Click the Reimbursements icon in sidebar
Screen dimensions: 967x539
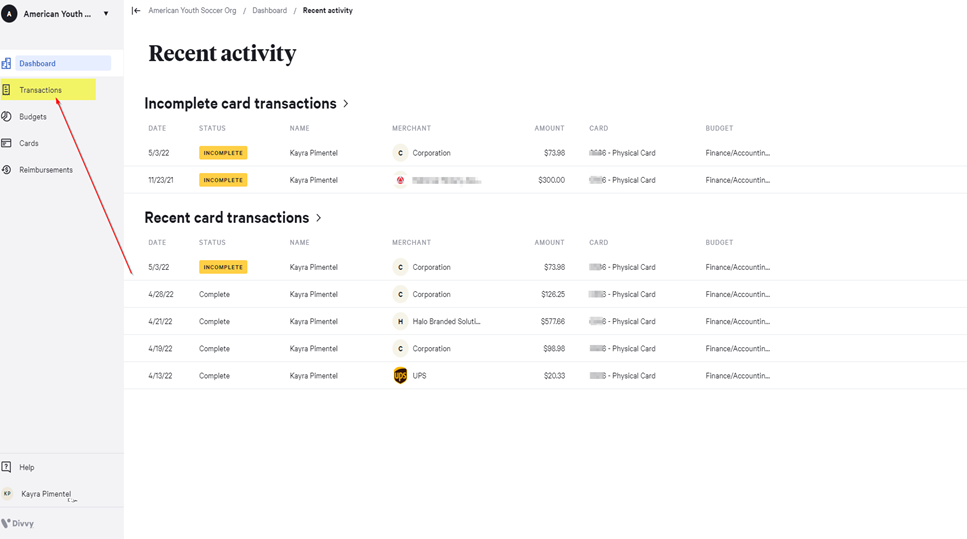pos(6,170)
